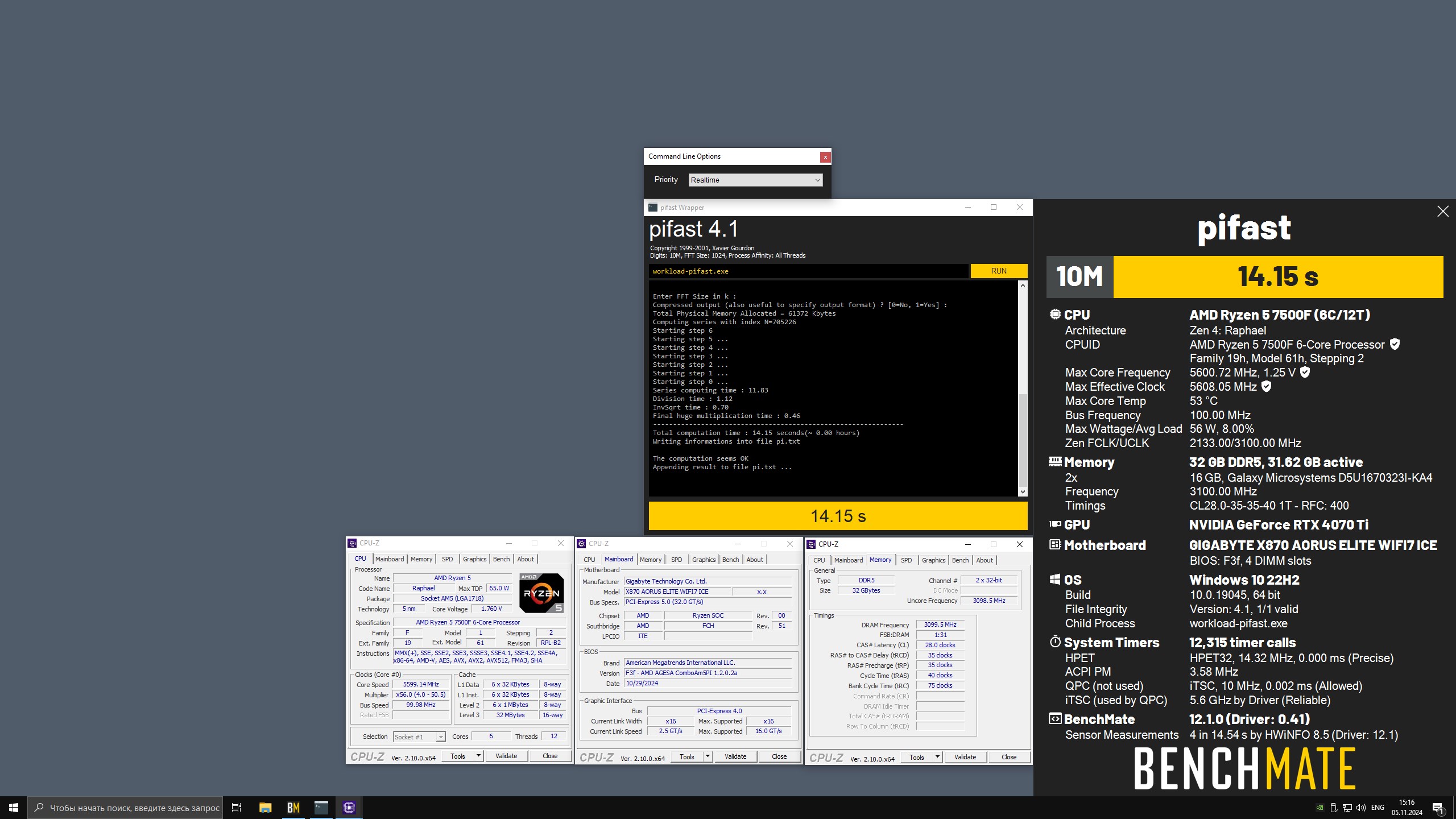Open SPD tab in third CPU-Z window
Screen dimensions: 1456x819
pos(906,560)
